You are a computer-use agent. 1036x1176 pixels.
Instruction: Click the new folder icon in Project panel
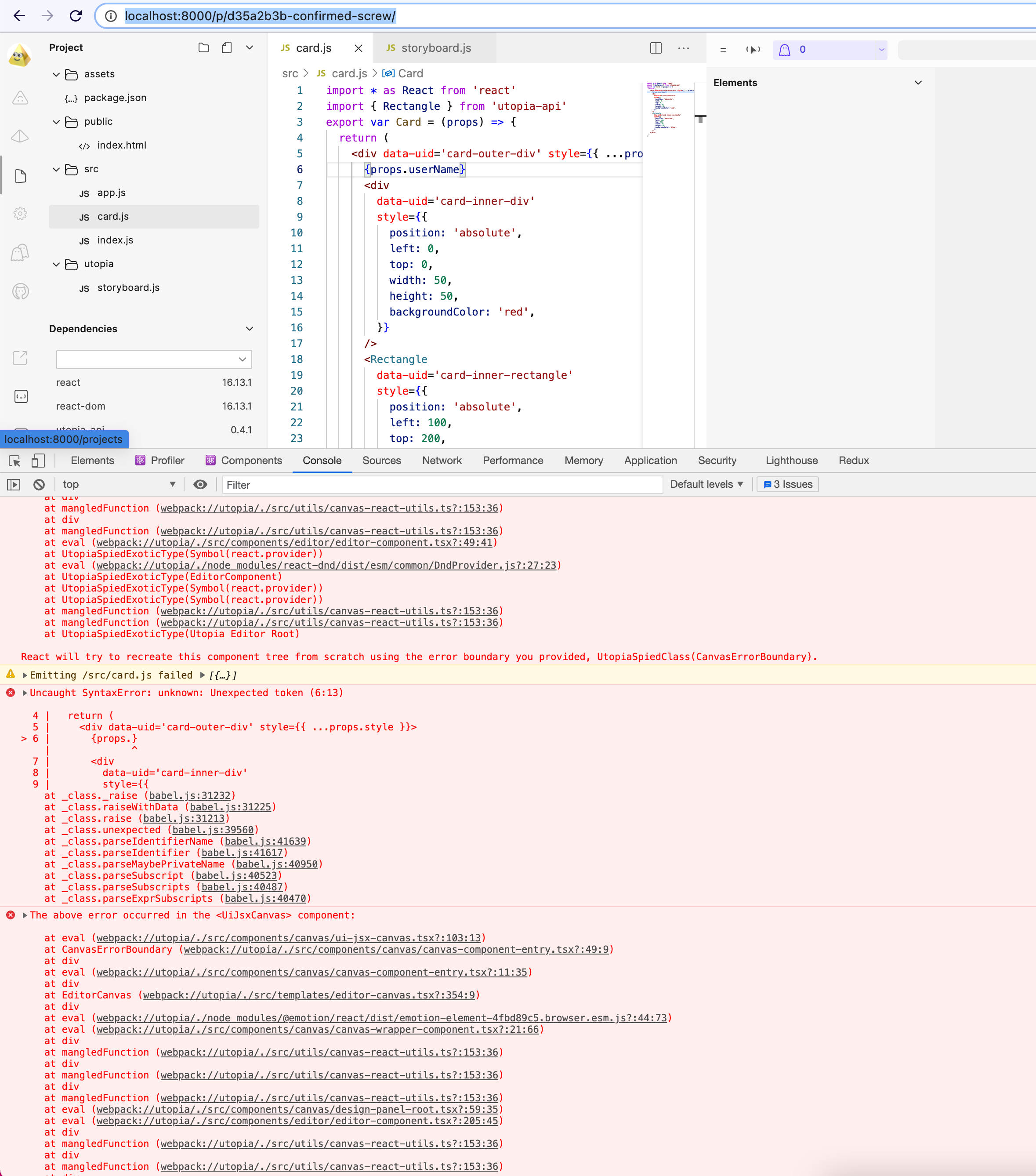point(203,48)
